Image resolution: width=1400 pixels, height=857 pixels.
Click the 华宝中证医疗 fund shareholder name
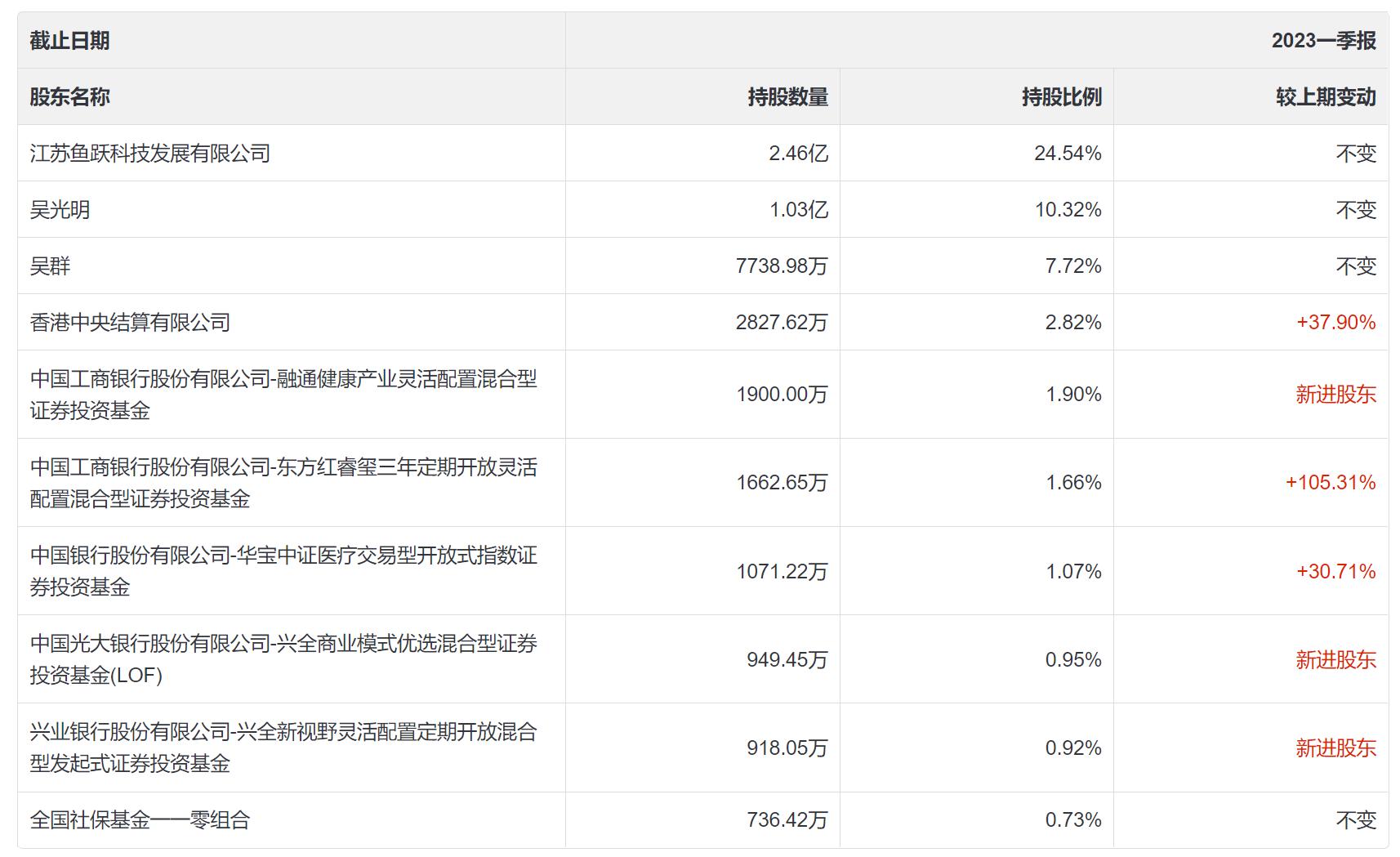point(283,571)
